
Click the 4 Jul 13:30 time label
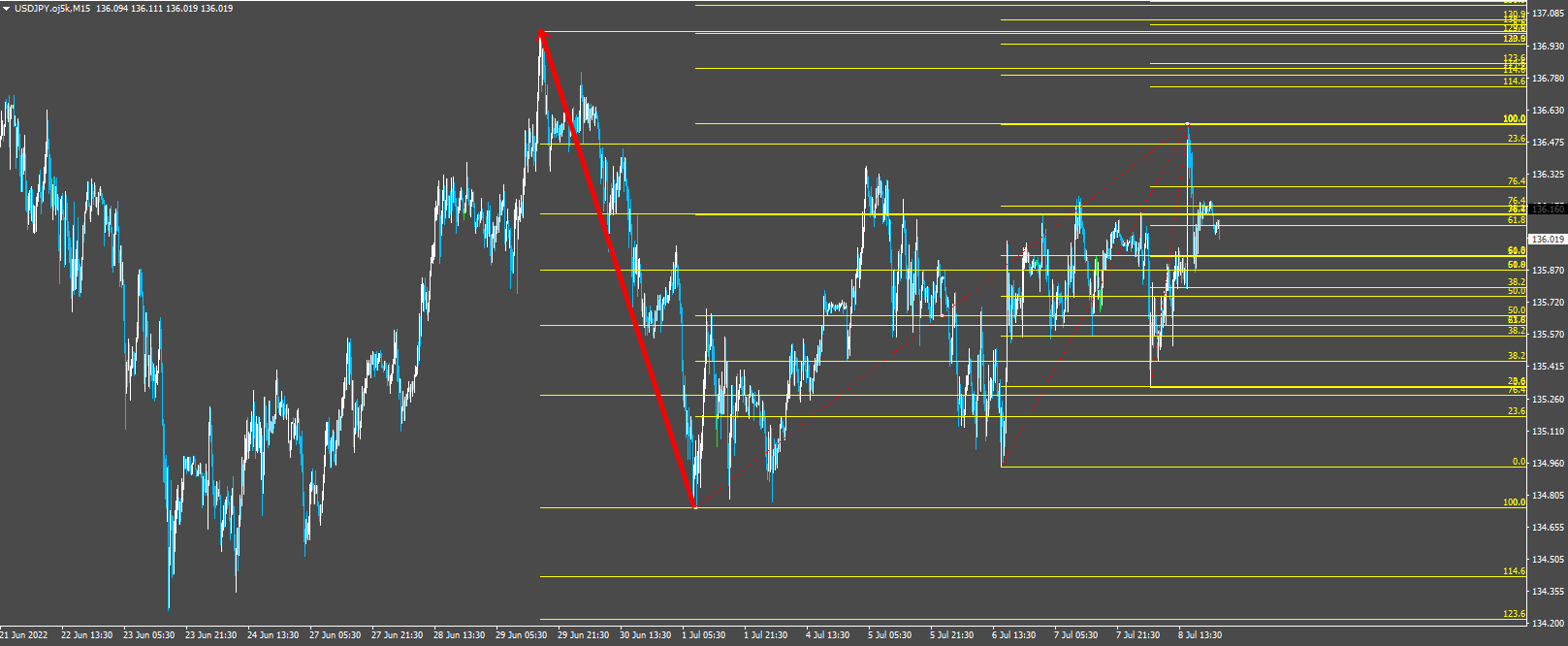tap(828, 635)
